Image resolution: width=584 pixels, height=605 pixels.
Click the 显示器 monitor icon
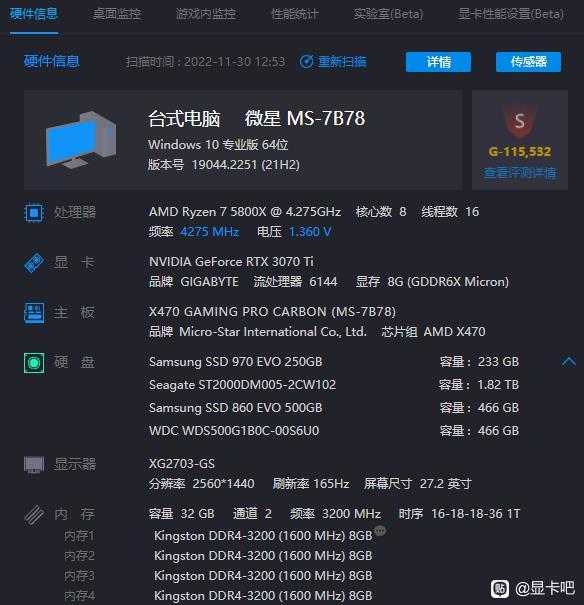coord(34,464)
